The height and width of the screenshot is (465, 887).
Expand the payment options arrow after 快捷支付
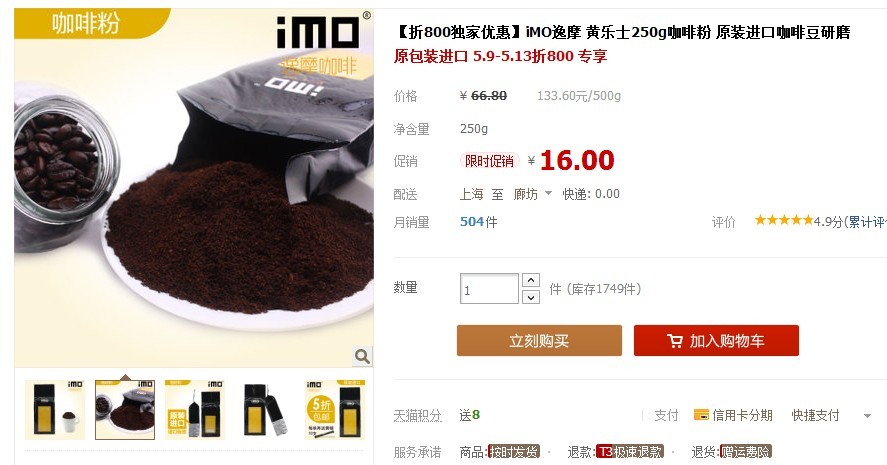pos(867,416)
